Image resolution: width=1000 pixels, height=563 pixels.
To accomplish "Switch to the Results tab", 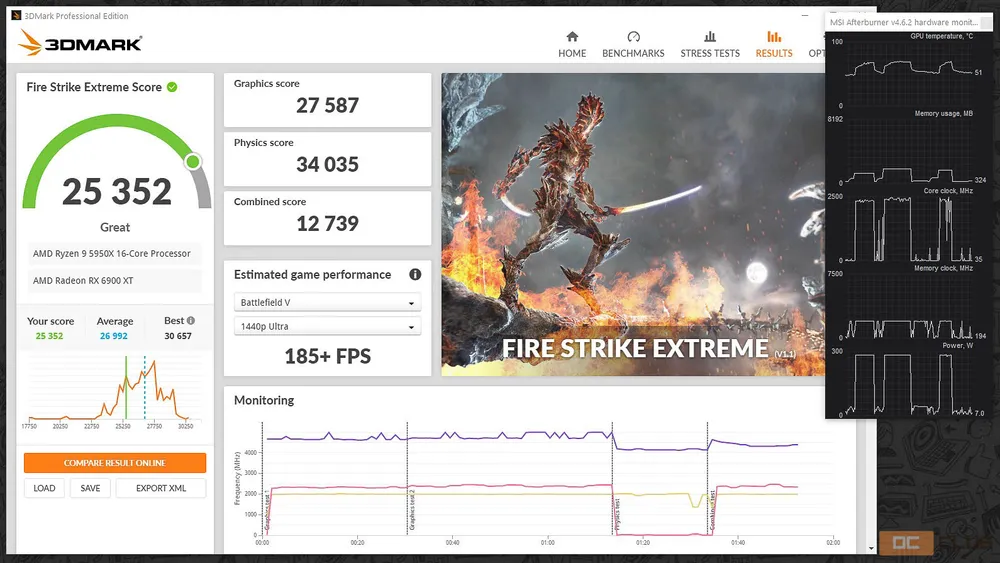I will (773, 44).
